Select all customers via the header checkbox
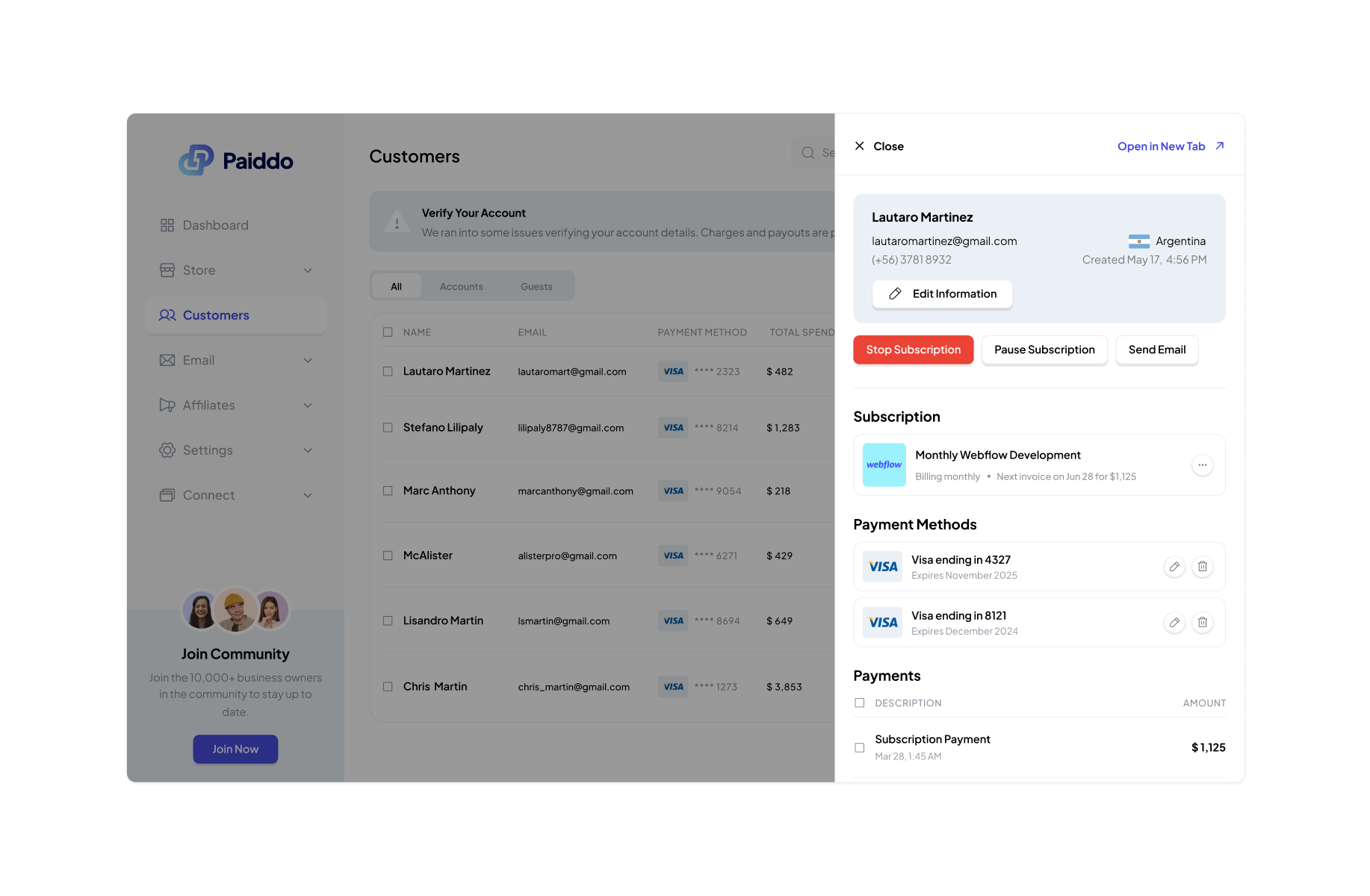Image resolution: width=1370 pixels, height=896 pixels. coord(388,332)
